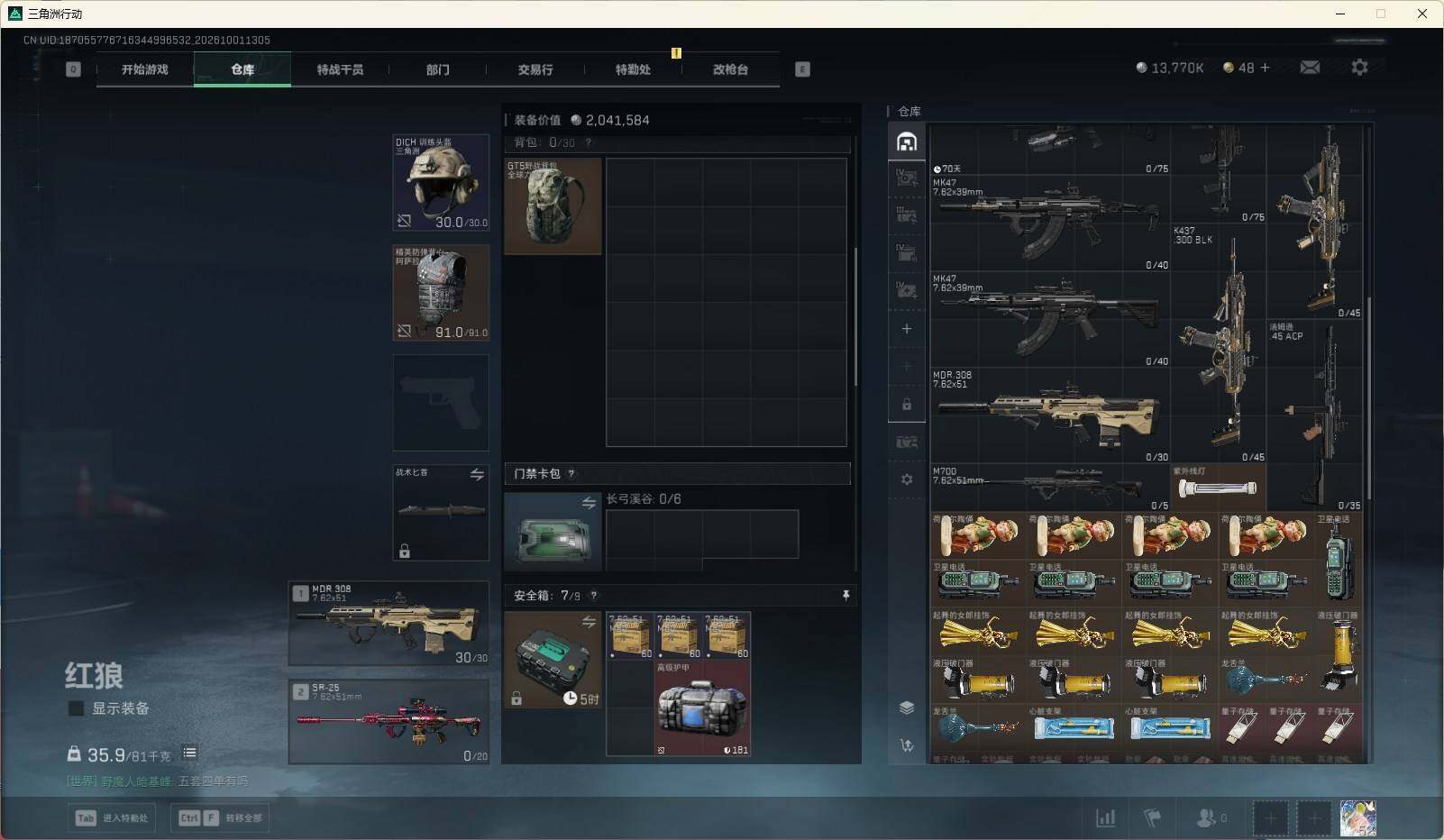
Task: Open the bar chart stats icon
Action: click(x=1105, y=817)
